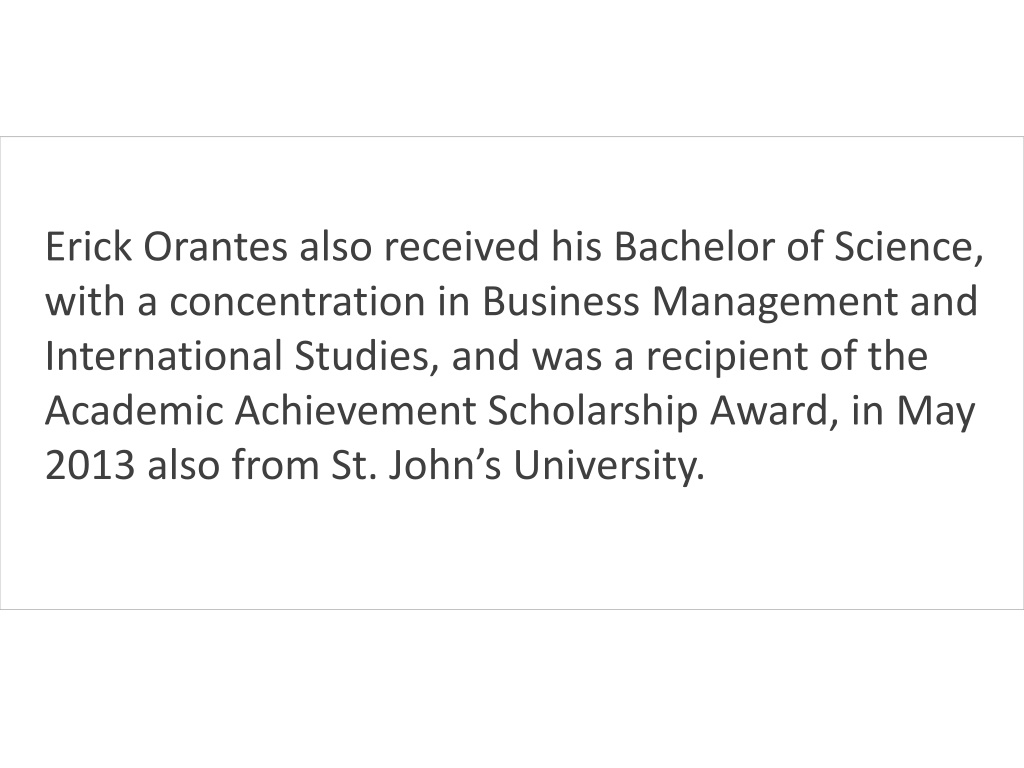This screenshot has width=1024, height=768.
Task: Place cursor on the word "Achievement"
Action: pyautogui.click(x=355, y=411)
